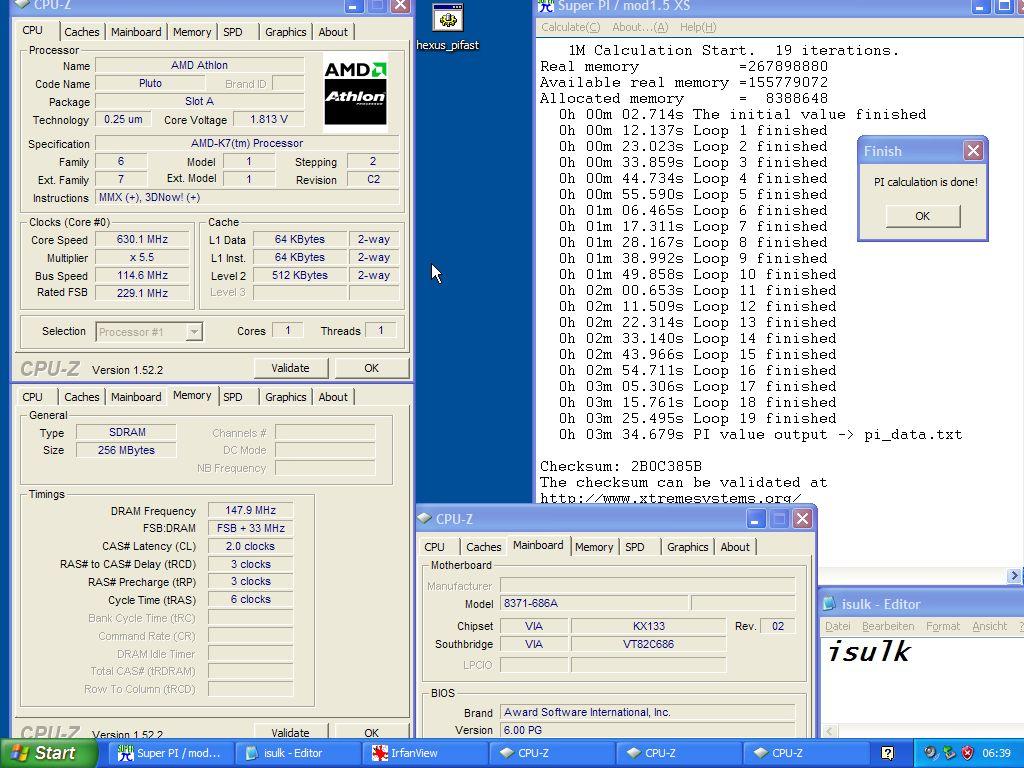This screenshot has width=1024, height=768.
Task: Click the first system tray icon
Action: [x=930, y=753]
